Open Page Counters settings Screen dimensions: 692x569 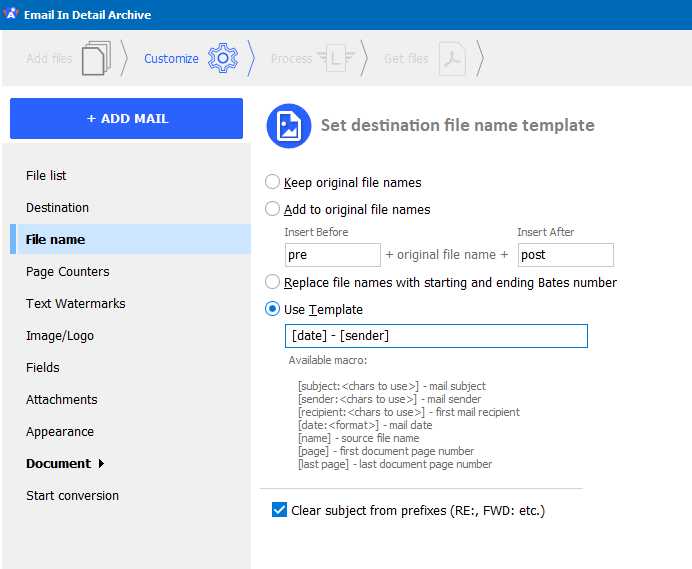pos(68,271)
